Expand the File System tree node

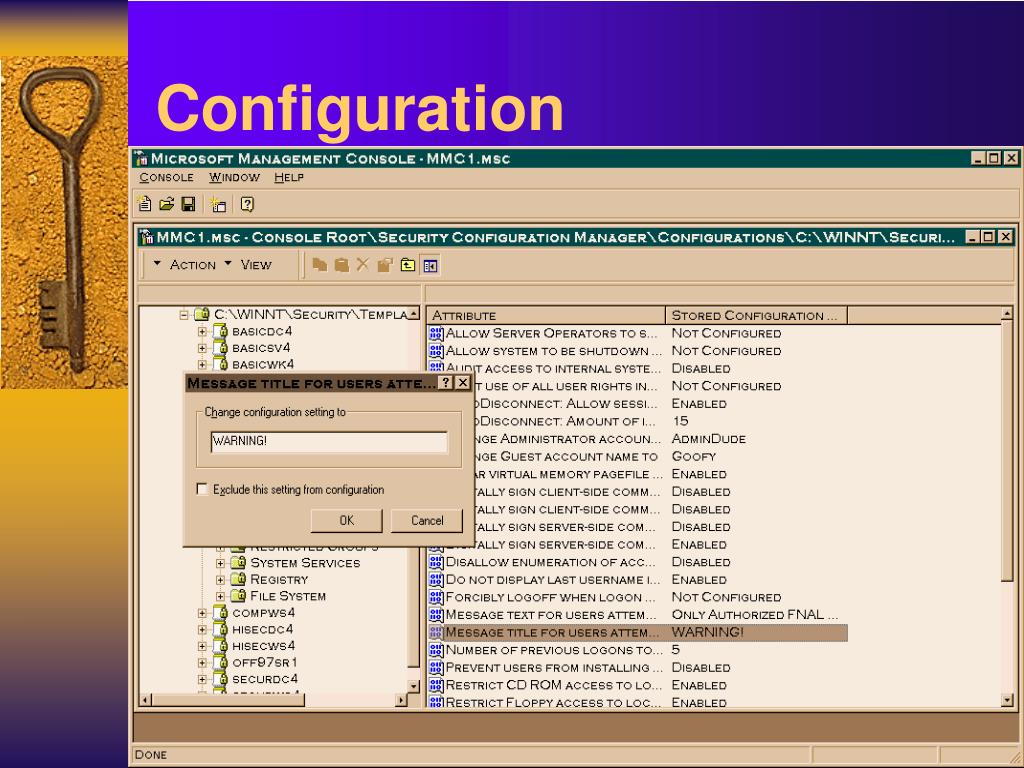[221, 596]
